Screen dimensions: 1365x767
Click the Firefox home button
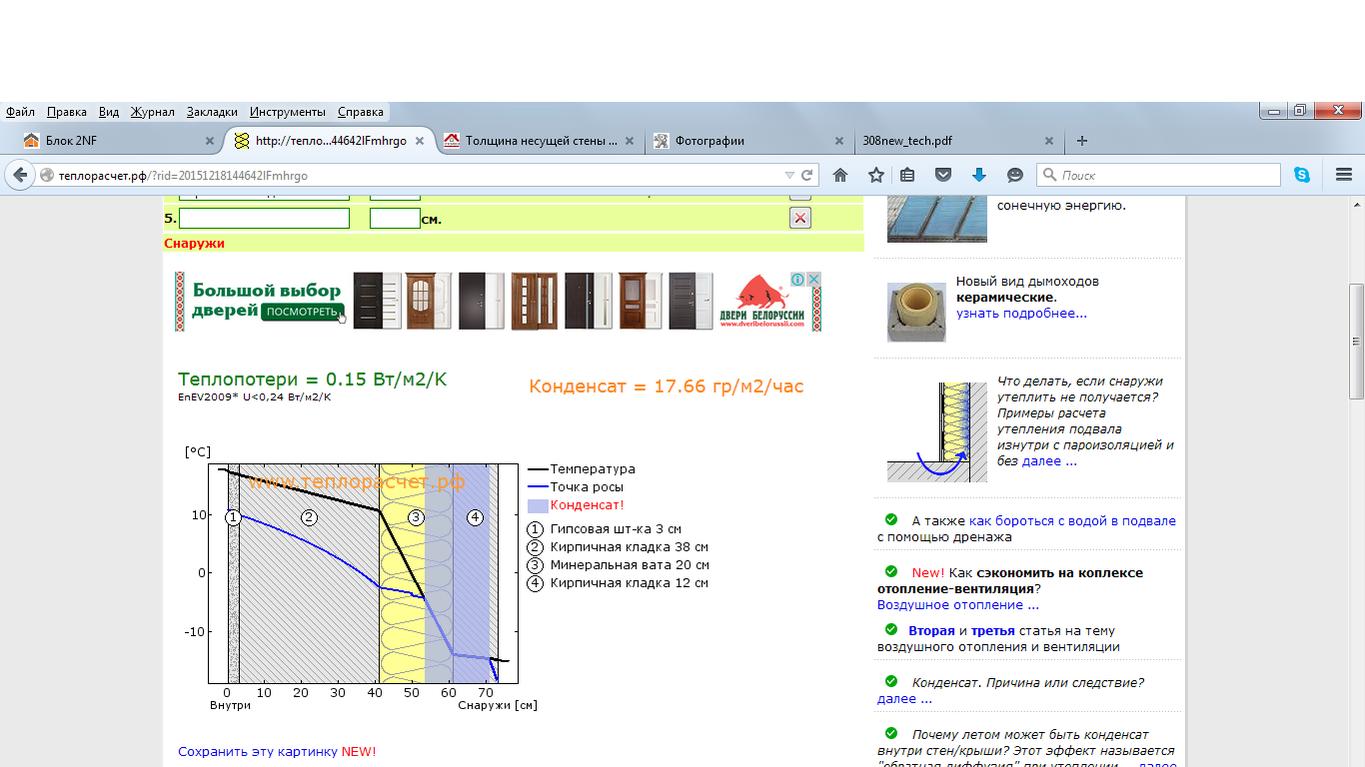pyautogui.click(x=840, y=175)
